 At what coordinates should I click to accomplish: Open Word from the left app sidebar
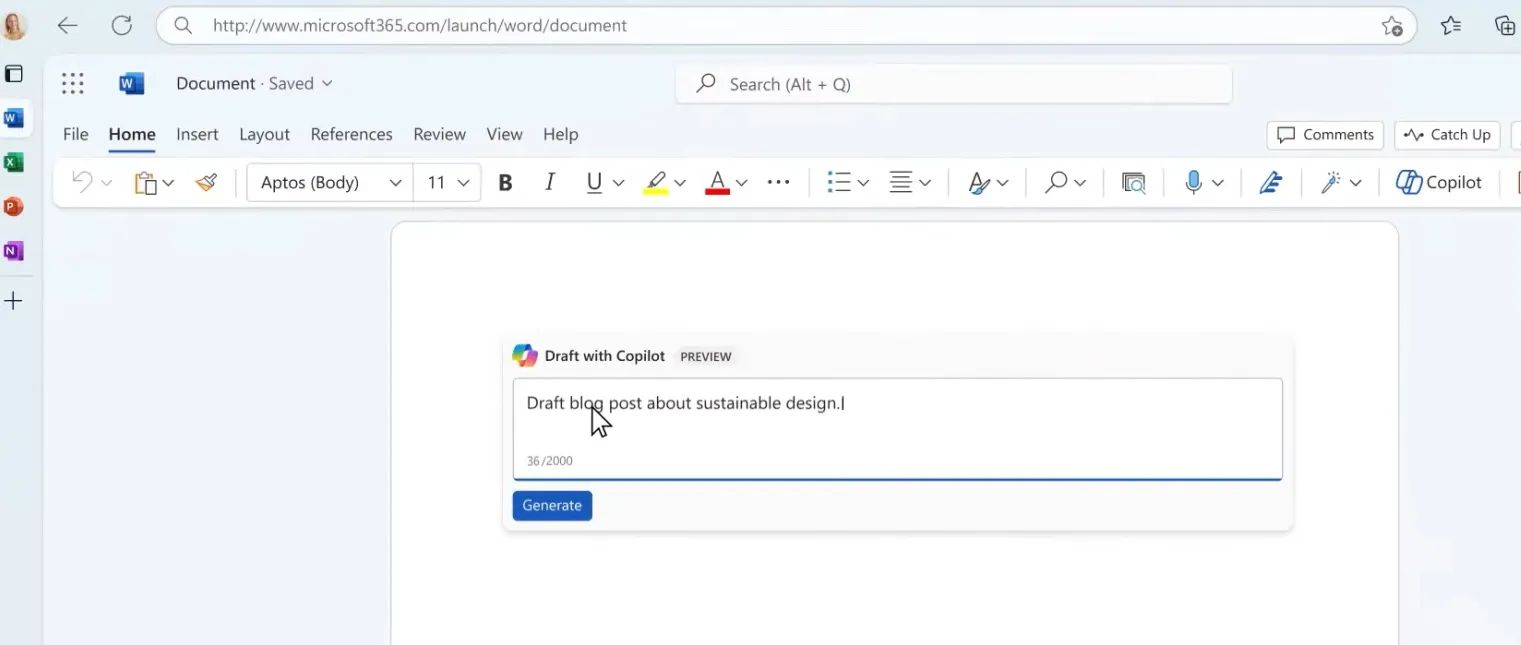point(14,119)
